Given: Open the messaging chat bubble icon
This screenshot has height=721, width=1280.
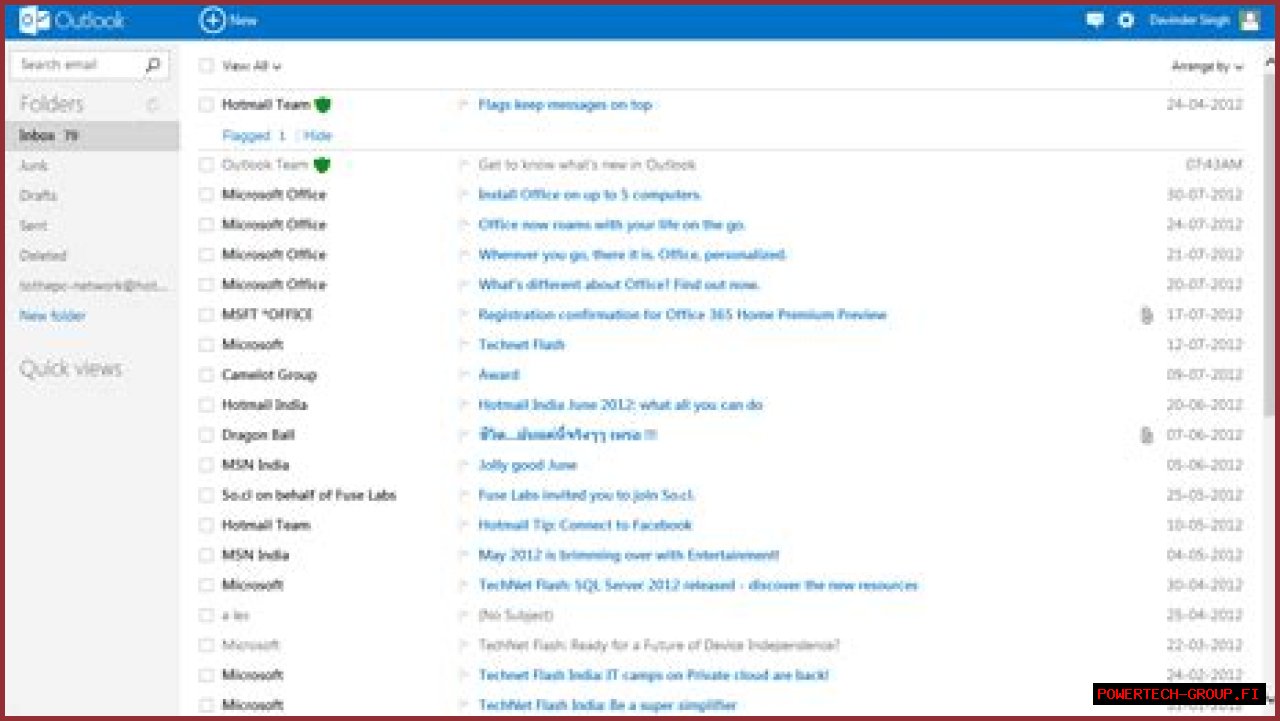Looking at the screenshot, I should (1095, 20).
